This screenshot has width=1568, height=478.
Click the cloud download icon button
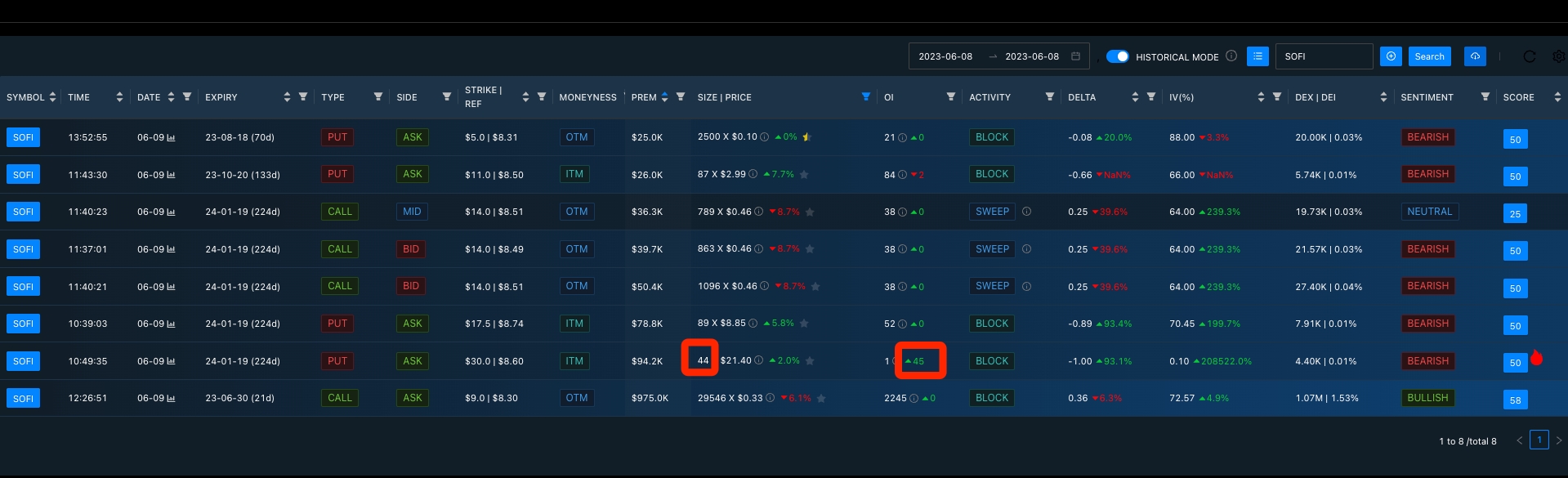(x=1475, y=56)
